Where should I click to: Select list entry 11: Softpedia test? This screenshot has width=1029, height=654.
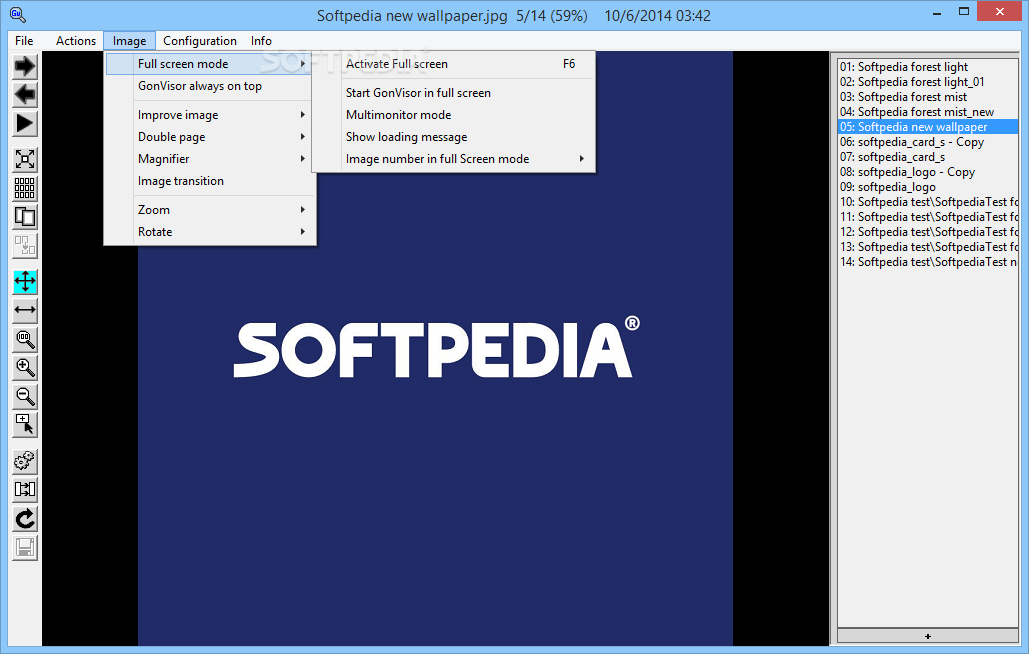pos(928,217)
